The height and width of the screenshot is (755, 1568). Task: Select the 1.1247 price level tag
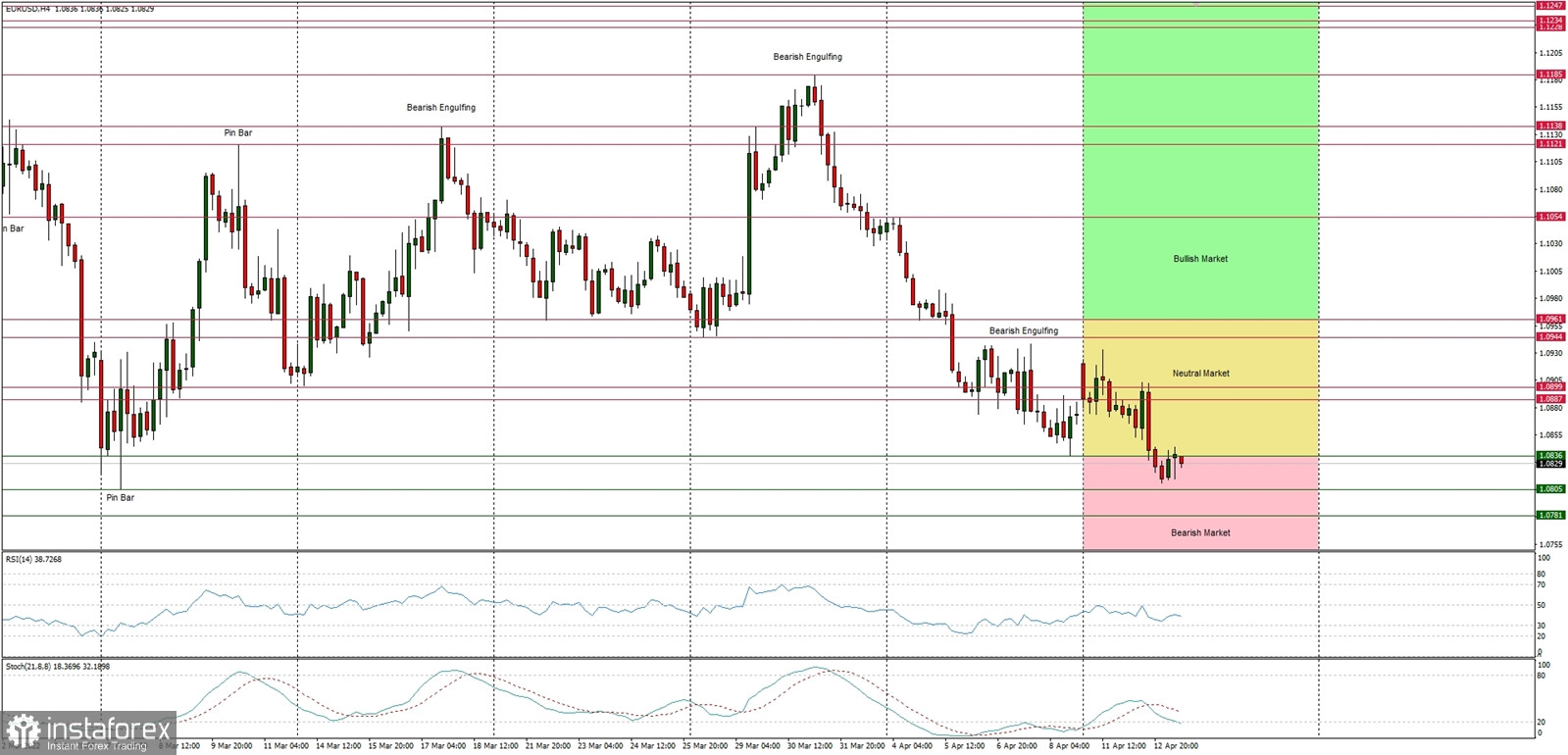tap(1550, 6)
